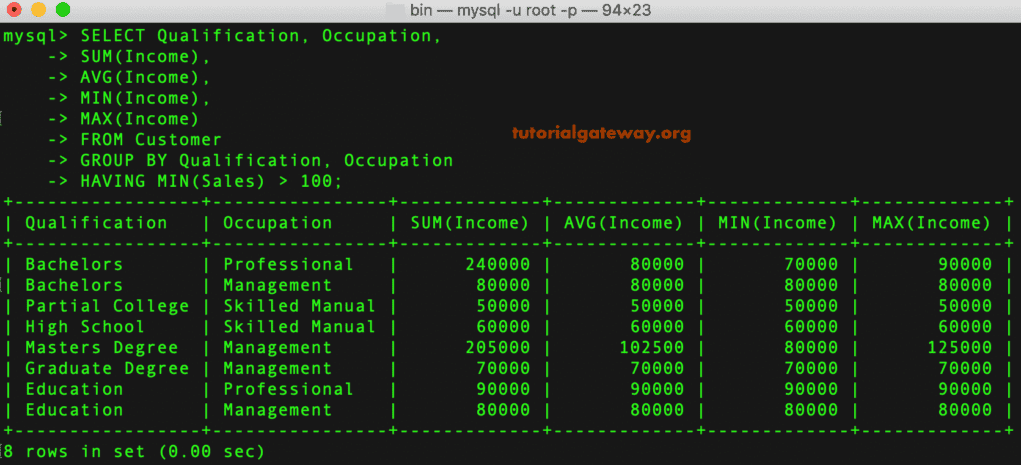Click 'Bachelors' in the Management row

pyautogui.click(x=74, y=285)
